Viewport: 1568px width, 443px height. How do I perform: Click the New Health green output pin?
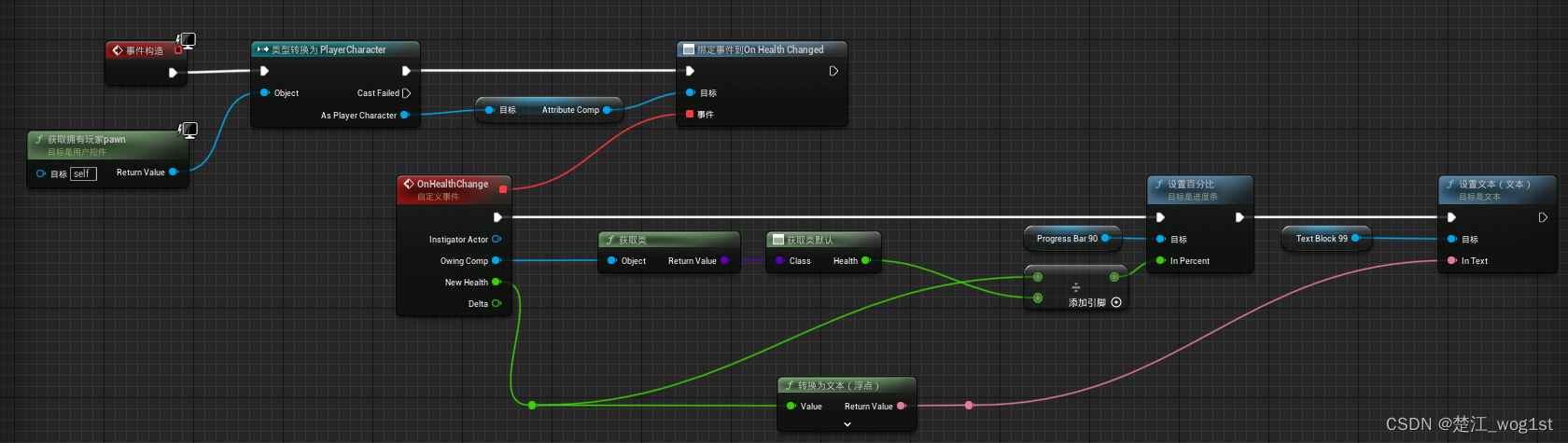pyautogui.click(x=497, y=283)
